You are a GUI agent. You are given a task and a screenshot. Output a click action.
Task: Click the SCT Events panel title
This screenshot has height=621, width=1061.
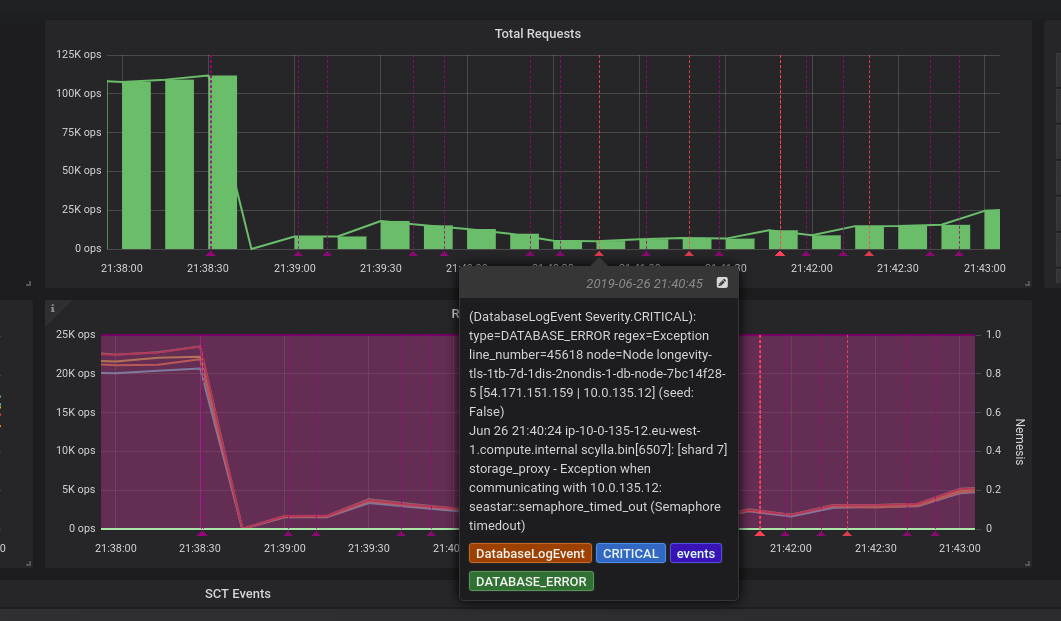pyautogui.click(x=237, y=593)
